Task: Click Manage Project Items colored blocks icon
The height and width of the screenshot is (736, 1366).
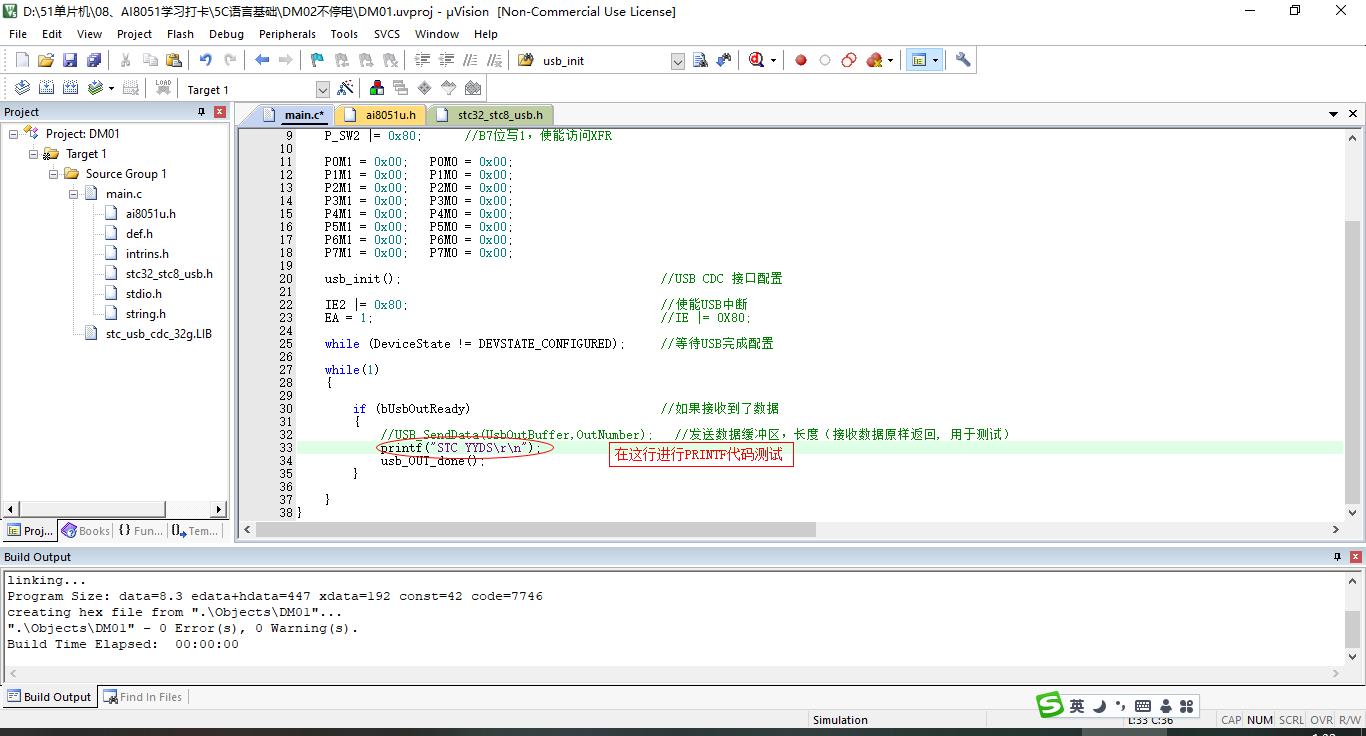Action: tap(377, 89)
